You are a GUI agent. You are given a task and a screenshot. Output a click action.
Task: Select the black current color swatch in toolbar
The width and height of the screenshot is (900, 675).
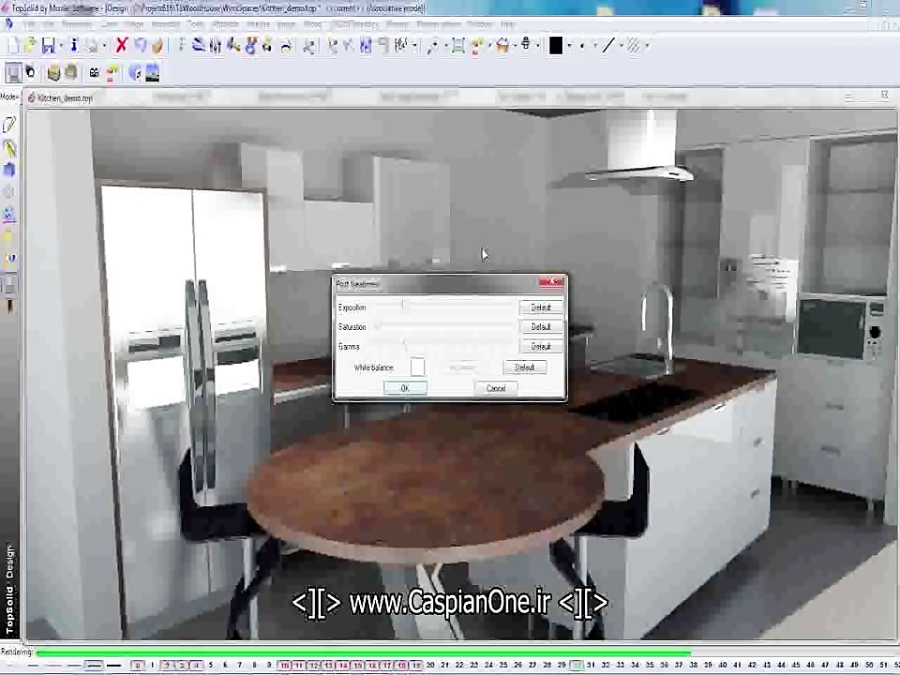[556, 45]
